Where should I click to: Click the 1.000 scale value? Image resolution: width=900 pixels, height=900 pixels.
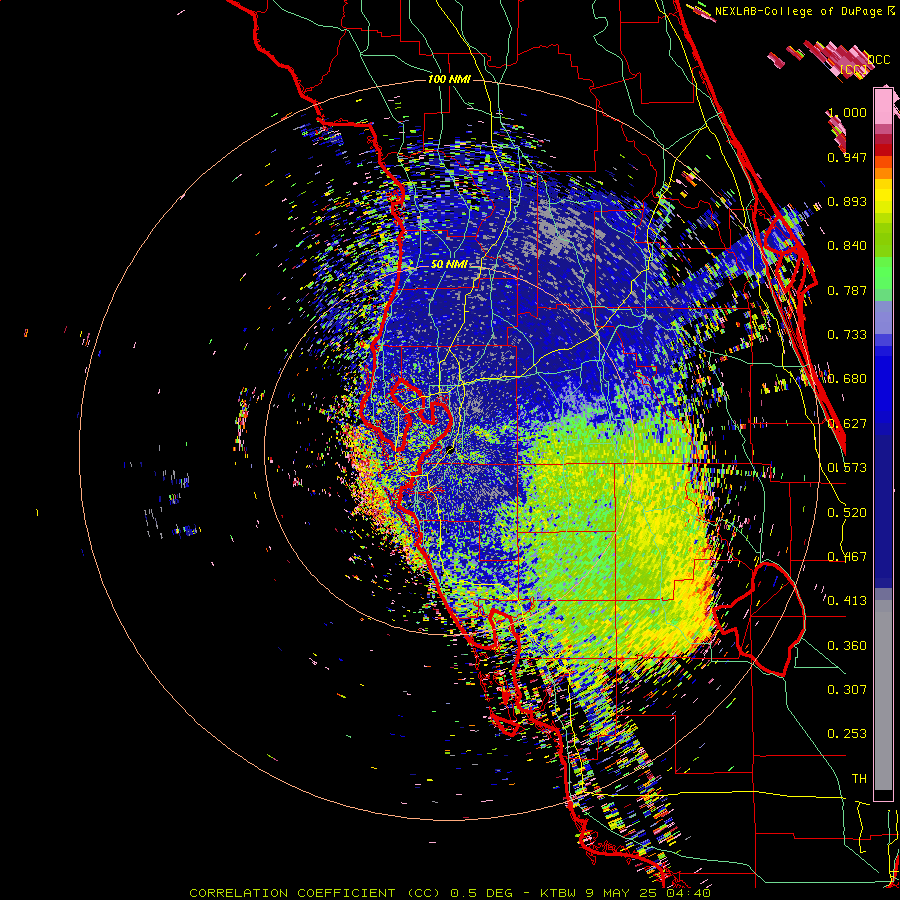(x=847, y=112)
